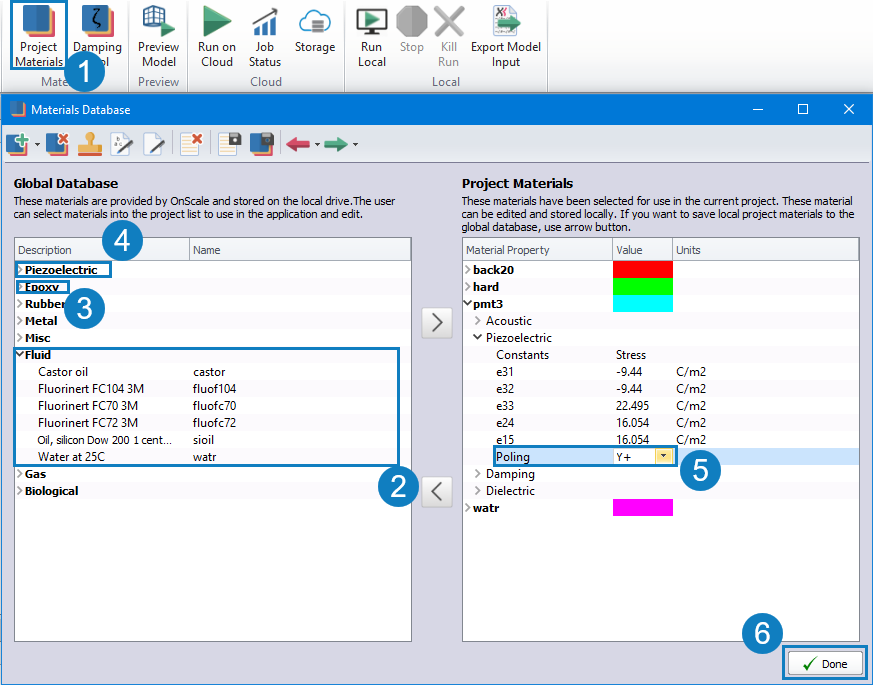The image size is (873, 685).
Task: Select Fluorinert FC104 3M row
Action: pyautogui.click(x=213, y=389)
